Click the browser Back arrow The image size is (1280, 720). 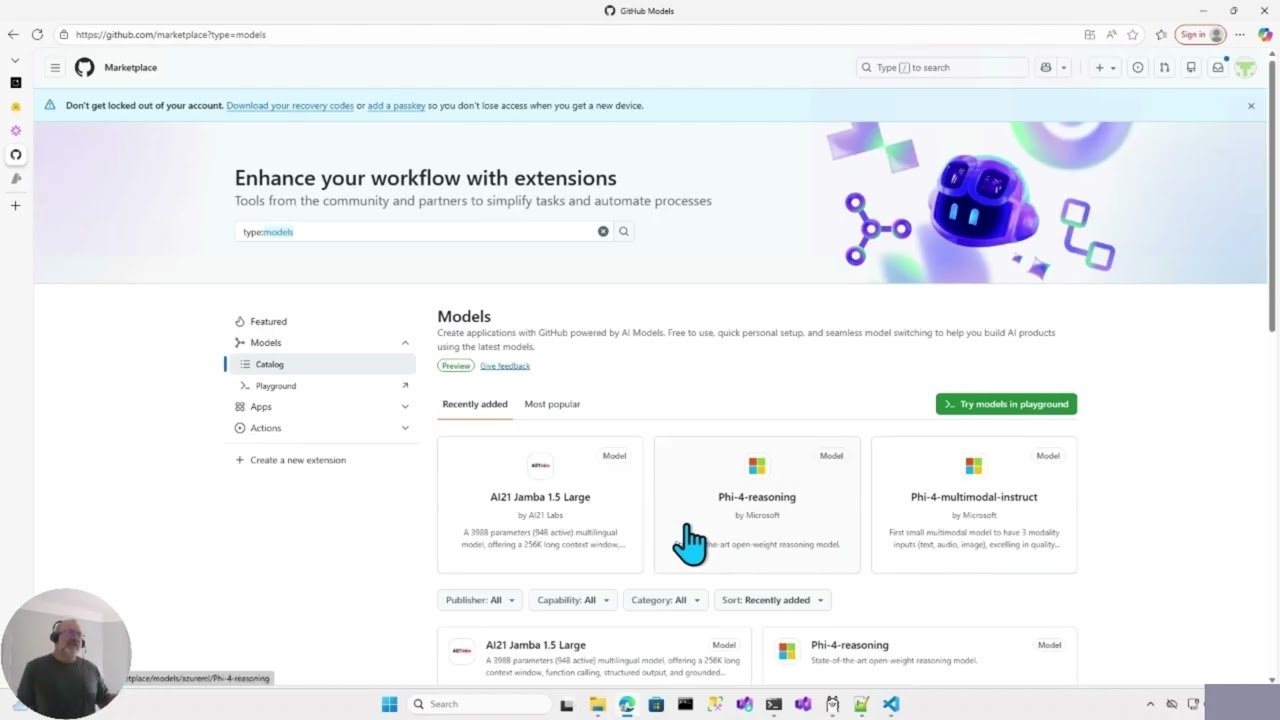[x=13, y=34]
